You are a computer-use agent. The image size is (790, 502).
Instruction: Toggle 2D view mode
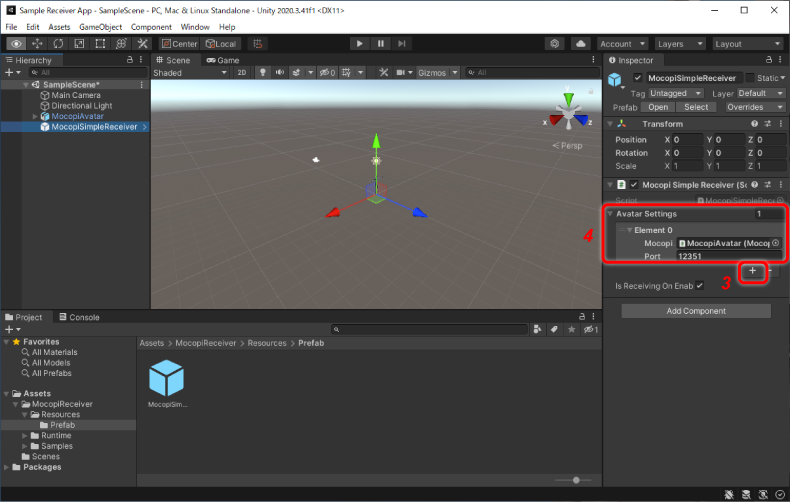[243, 73]
